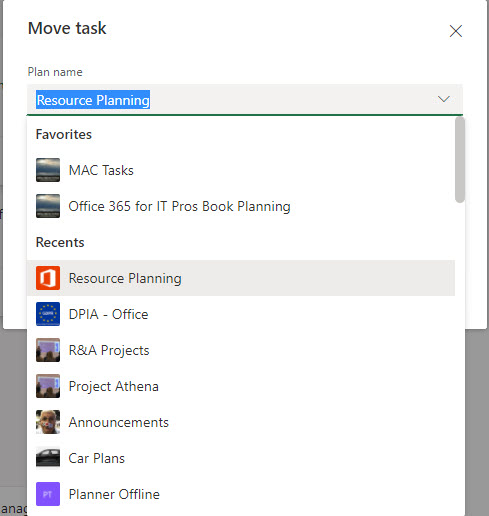This screenshot has height=516, width=489.
Task: Click the EU flag icon for DPIA - Office
Action: [48, 314]
